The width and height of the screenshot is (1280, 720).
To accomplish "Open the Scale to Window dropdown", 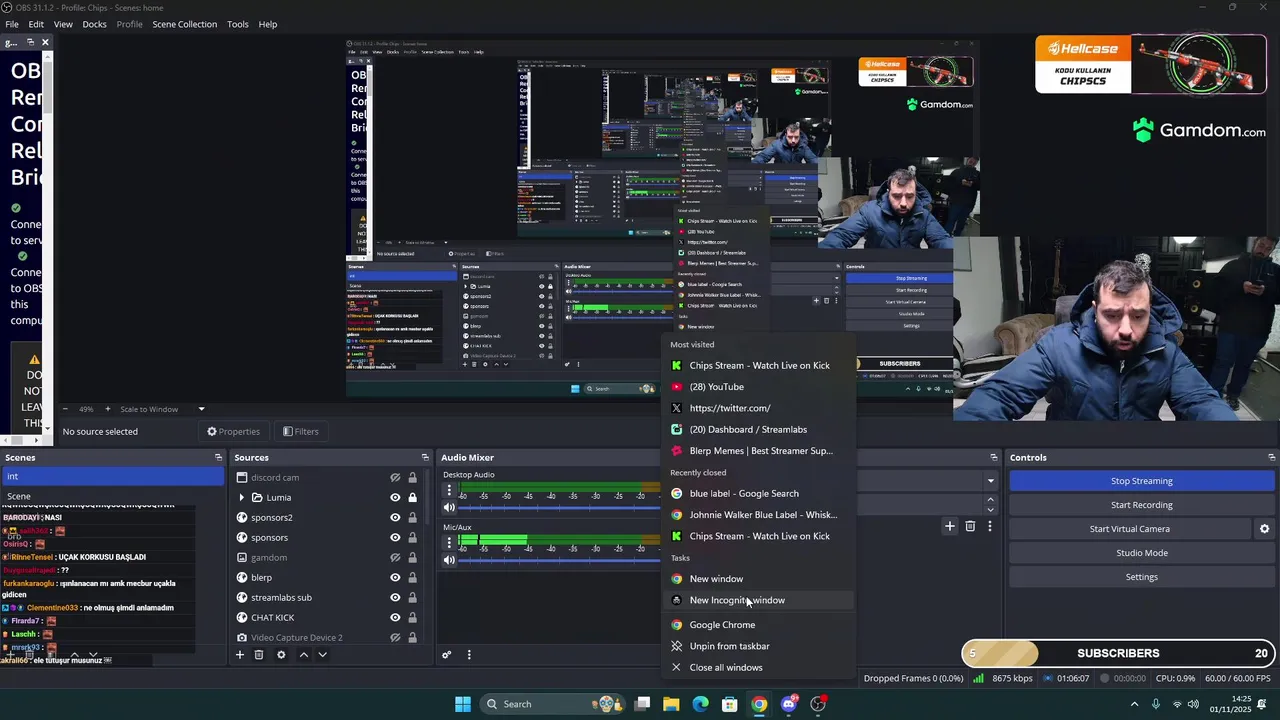I will tap(162, 409).
